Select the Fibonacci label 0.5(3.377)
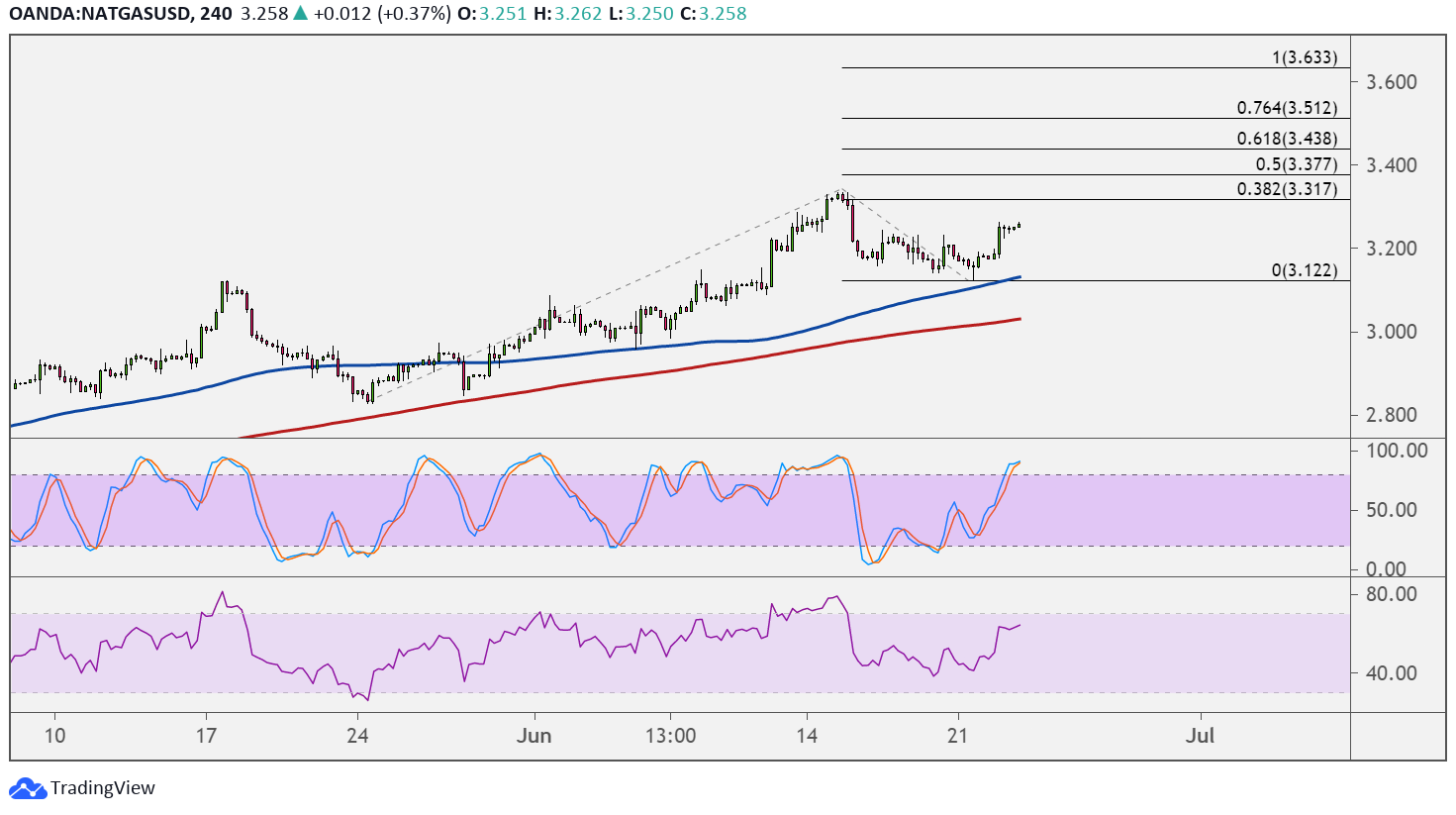 pyautogui.click(x=1297, y=164)
